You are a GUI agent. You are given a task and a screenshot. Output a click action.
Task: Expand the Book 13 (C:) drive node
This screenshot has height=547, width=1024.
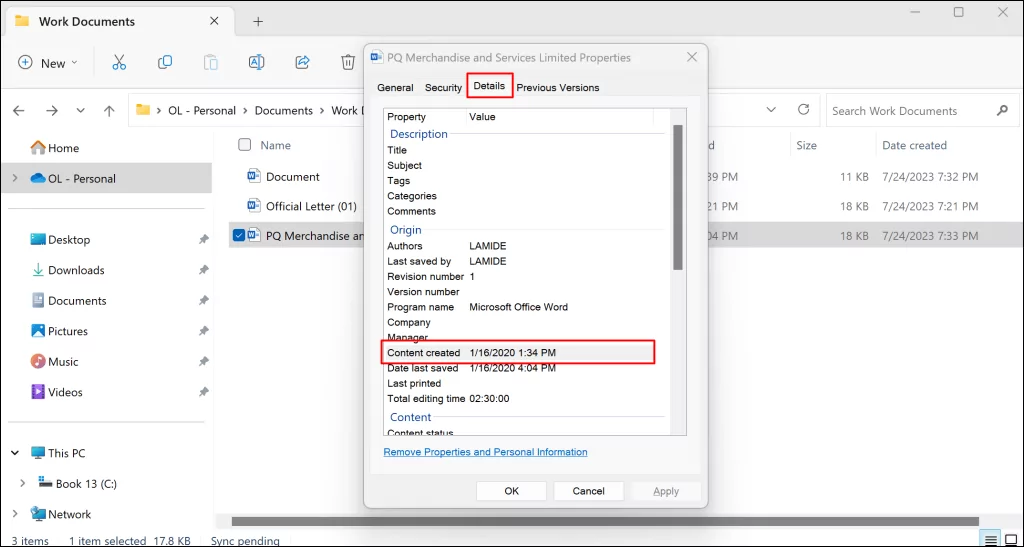[22, 484]
